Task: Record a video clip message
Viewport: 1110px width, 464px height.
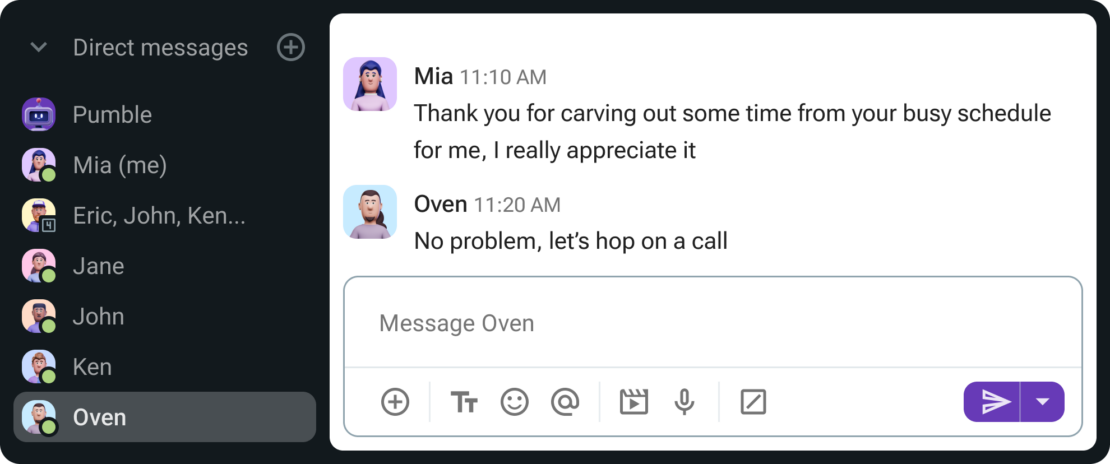Action: 634,402
